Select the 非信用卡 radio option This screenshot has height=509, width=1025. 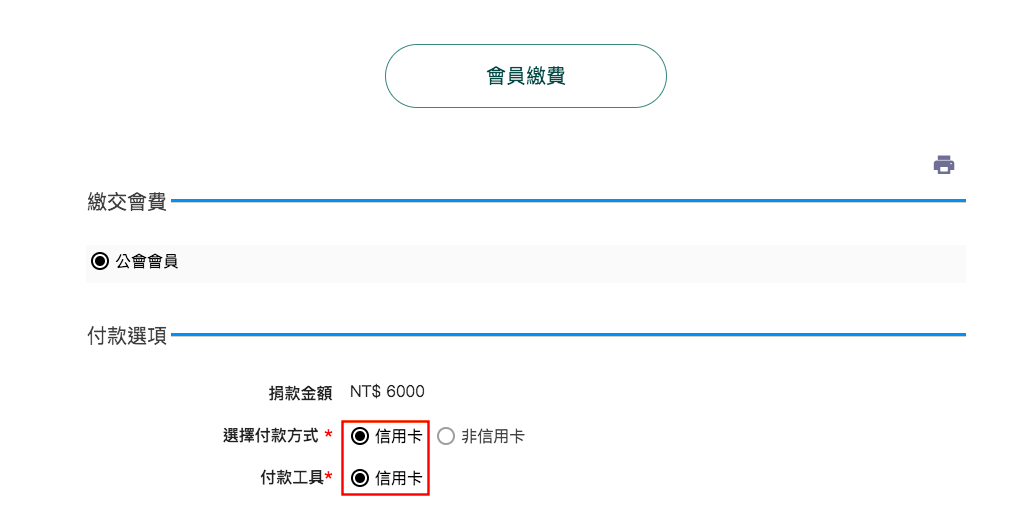(x=446, y=436)
